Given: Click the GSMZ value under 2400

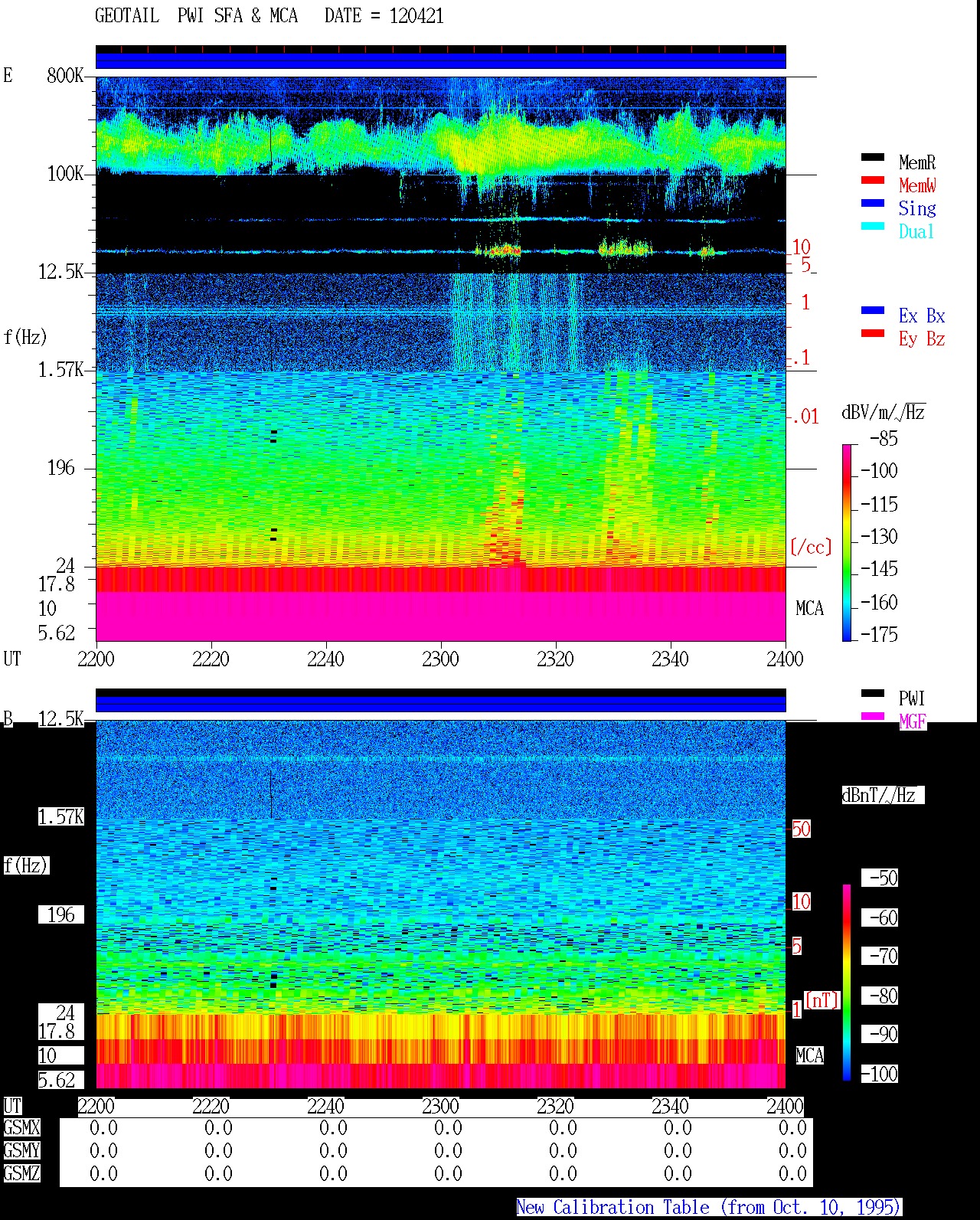Looking at the screenshot, I should point(792,1173).
